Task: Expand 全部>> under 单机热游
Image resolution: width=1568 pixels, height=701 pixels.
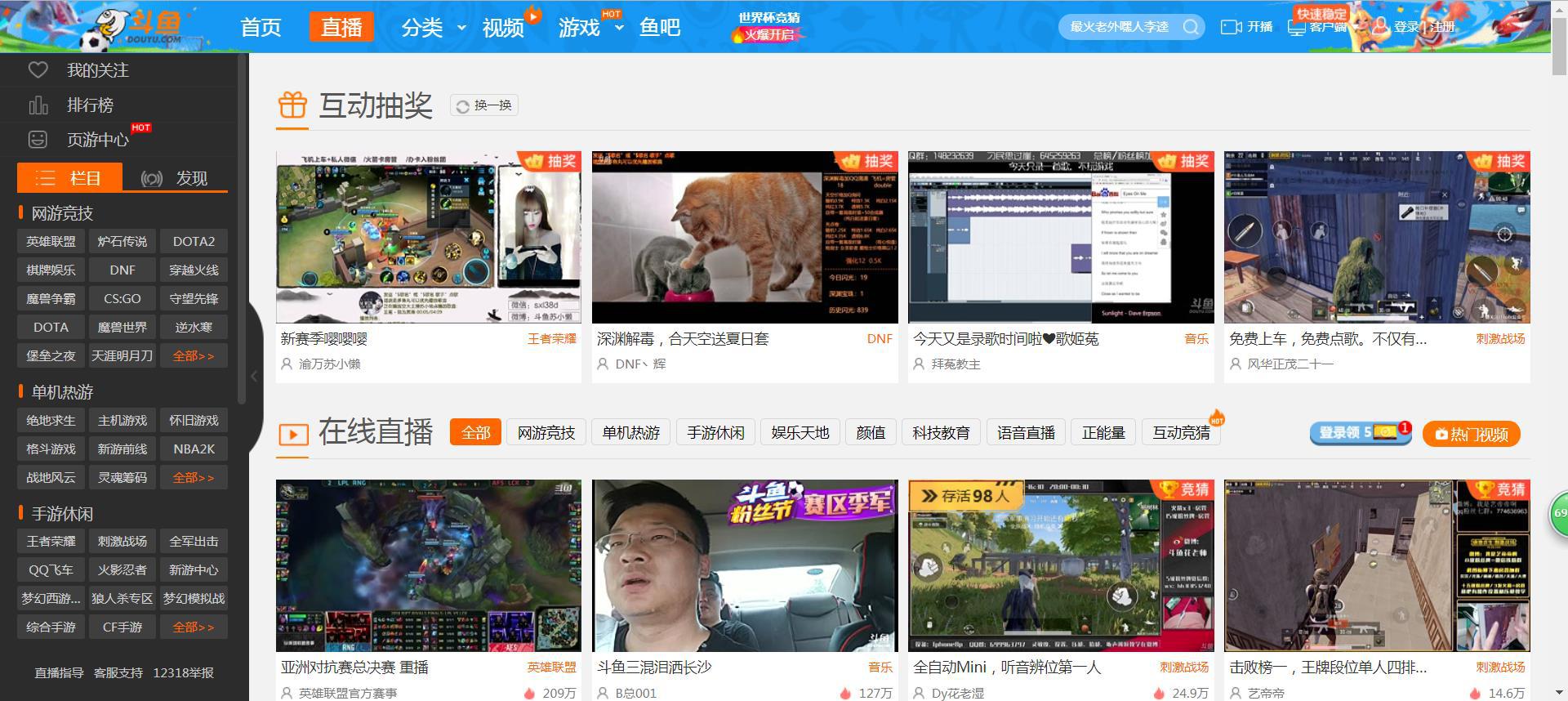Action: coord(194,478)
